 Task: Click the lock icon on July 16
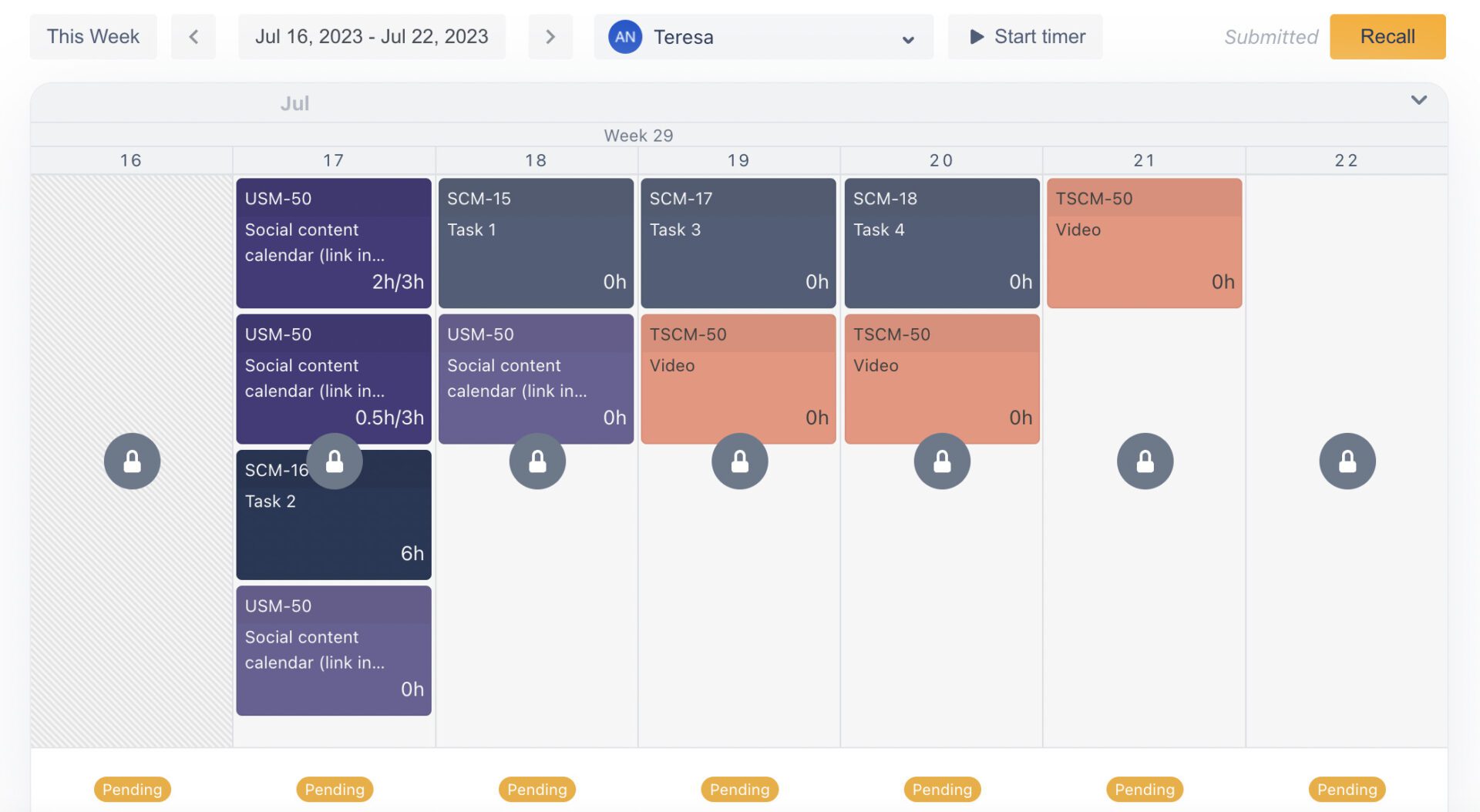click(131, 461)
